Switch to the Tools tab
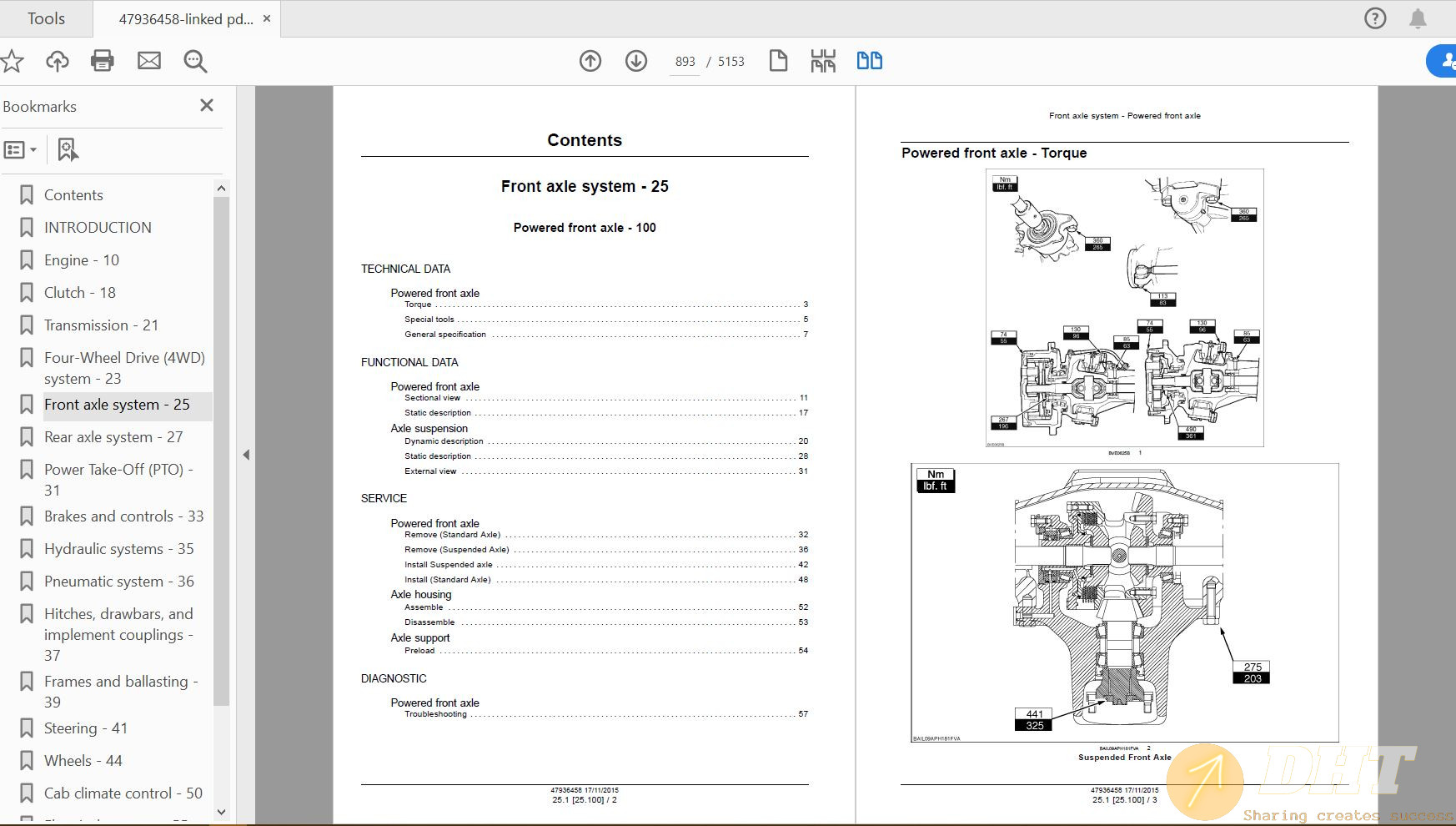The image size is (1456, 826). coord(46,18)
